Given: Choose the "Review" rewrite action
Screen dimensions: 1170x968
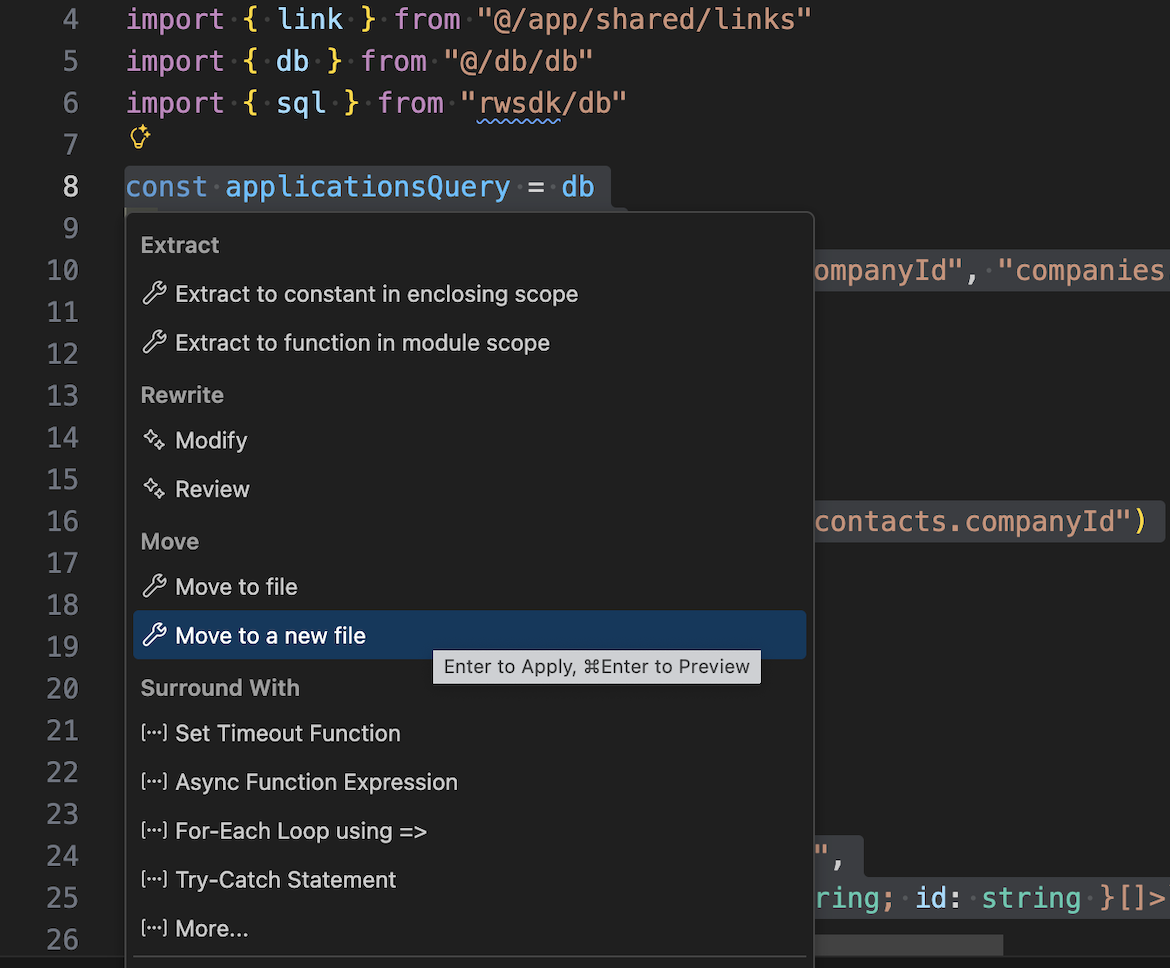Looking at the screenshot, I should click(210, 489).
